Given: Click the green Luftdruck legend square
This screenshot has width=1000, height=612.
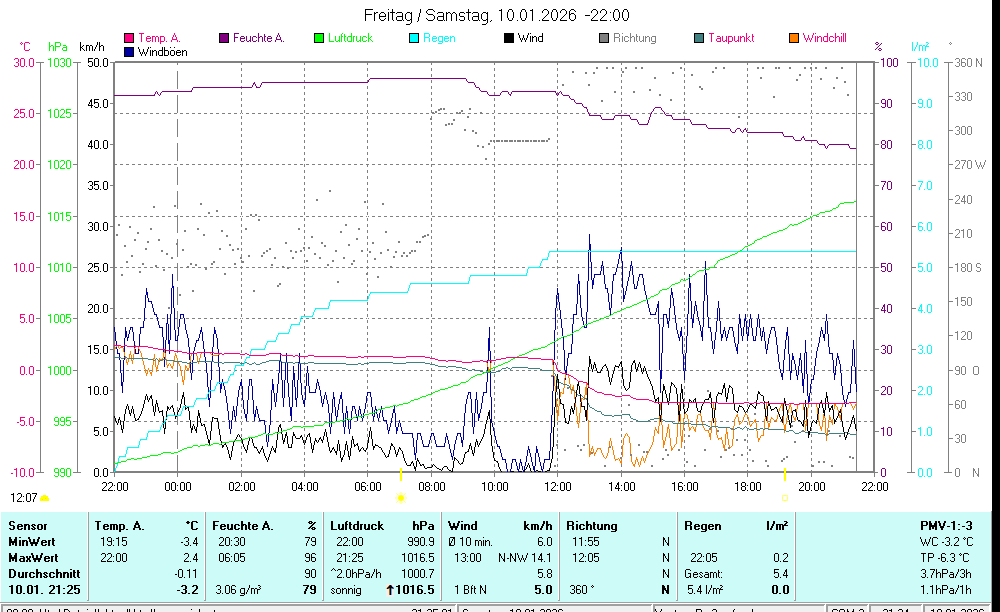Looking at the screenshot, I should click(319, 39).
